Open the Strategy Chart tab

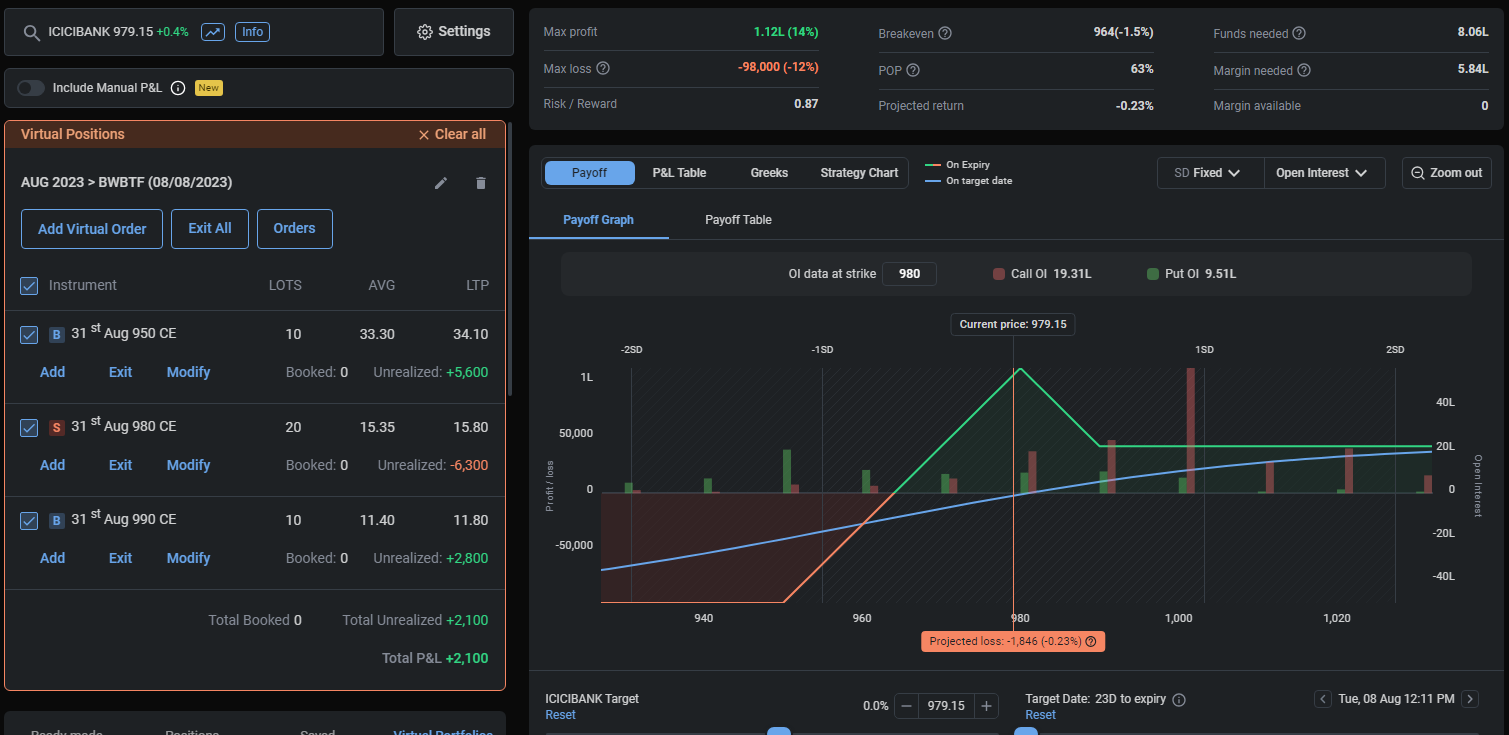coord(859,173)
